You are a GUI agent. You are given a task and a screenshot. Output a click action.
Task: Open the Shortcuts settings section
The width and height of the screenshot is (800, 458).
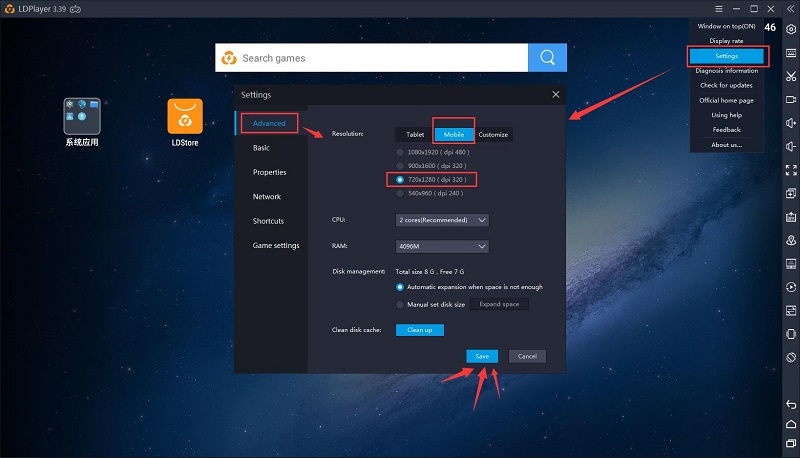click(x=268, y=221)
